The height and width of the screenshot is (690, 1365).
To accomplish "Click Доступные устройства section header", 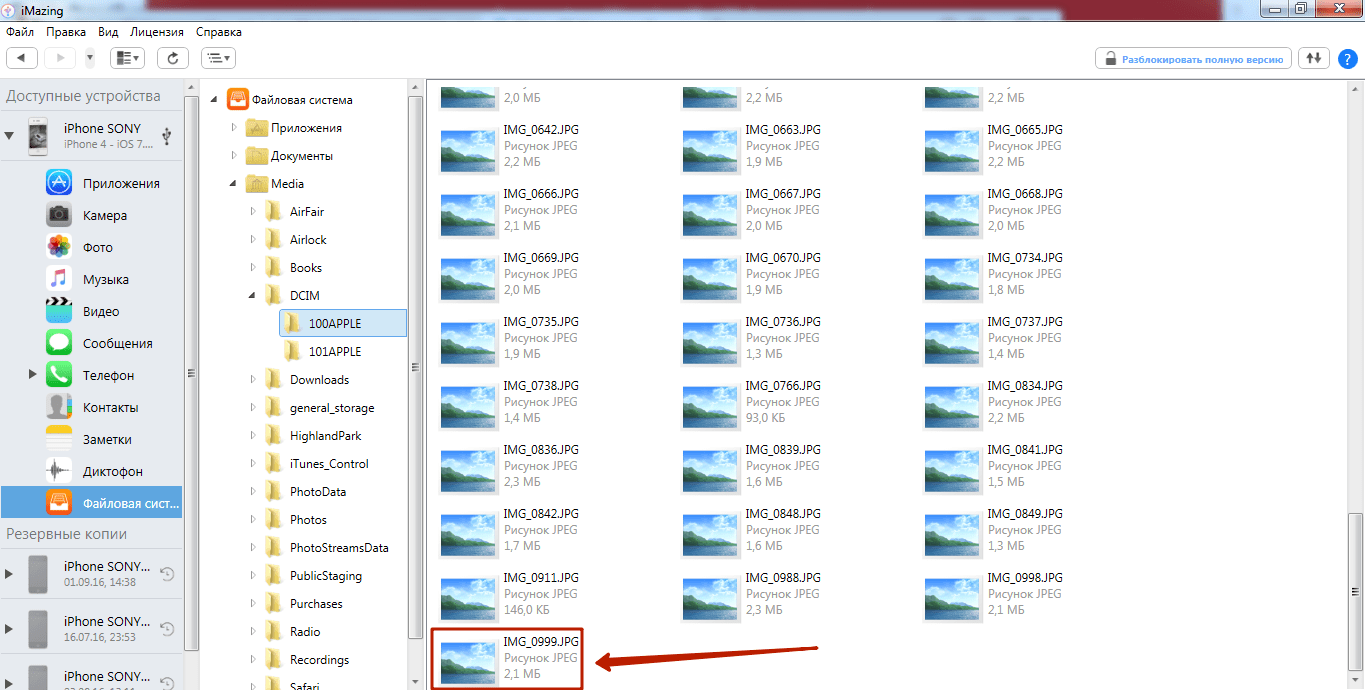I will (83, 96).
